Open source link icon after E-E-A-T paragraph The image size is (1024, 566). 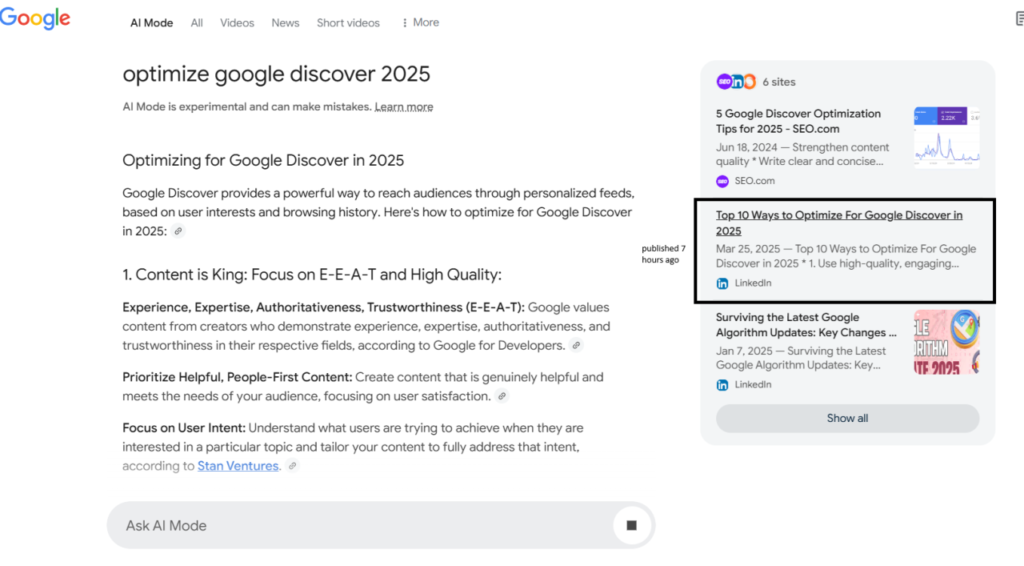576,346
